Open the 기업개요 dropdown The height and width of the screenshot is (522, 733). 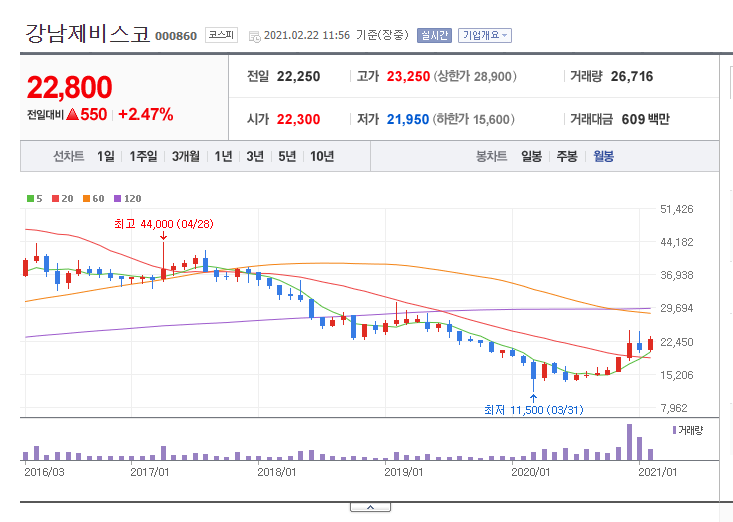485,35
